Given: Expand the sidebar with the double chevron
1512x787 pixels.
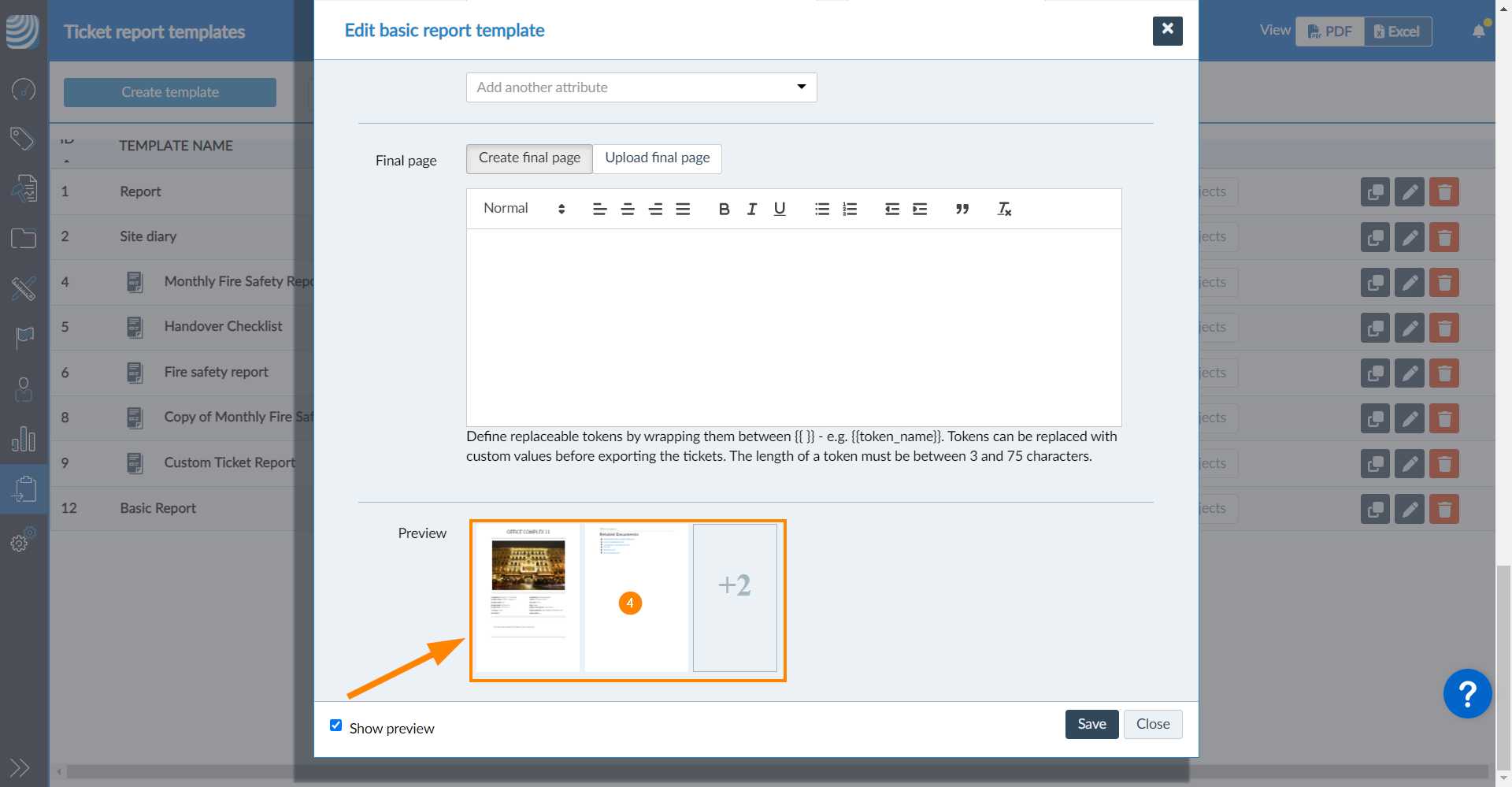Looking at the screenshot, I should [x=20, y=767].
